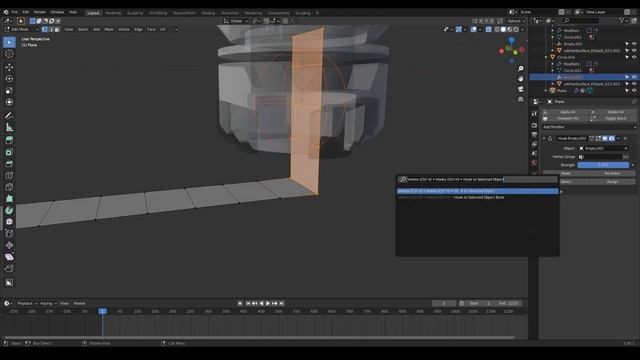
Task: Open the Edit Mode dropdown
Action: pyautogui.click(x=22, y=29)
